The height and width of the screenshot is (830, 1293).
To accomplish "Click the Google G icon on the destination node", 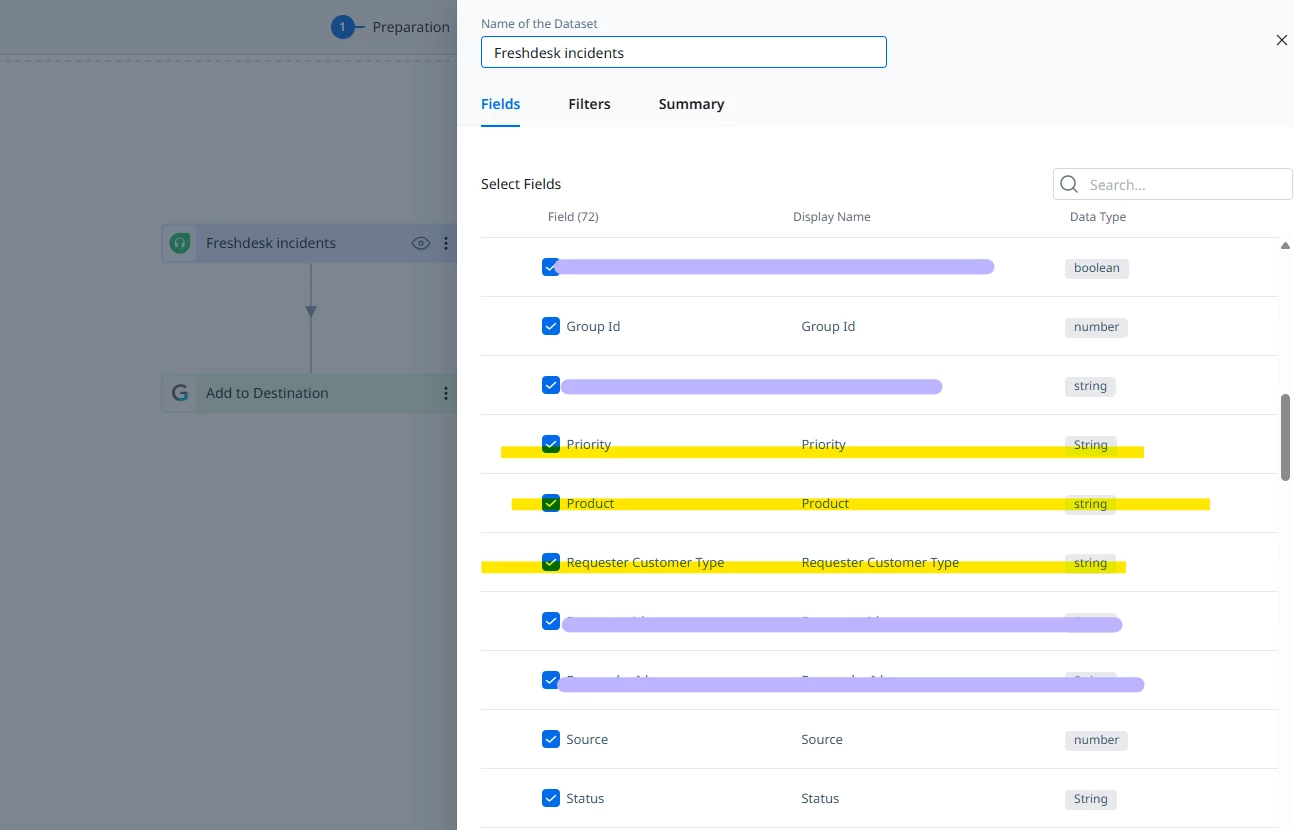I will pos(180,393).
